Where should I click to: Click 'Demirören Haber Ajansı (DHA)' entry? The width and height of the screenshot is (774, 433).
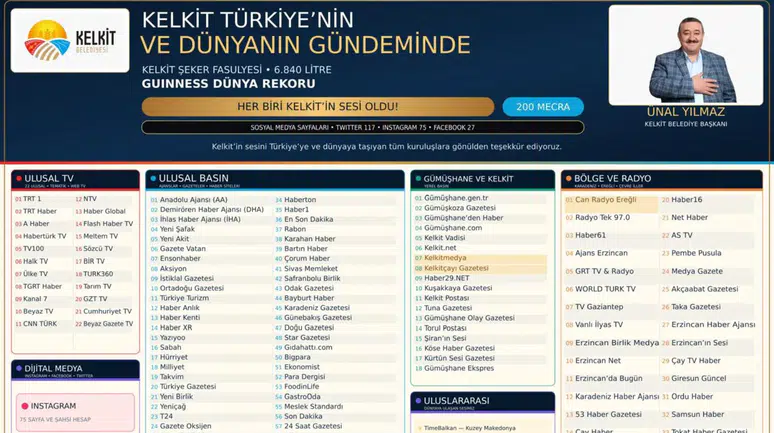pos(212,210)
